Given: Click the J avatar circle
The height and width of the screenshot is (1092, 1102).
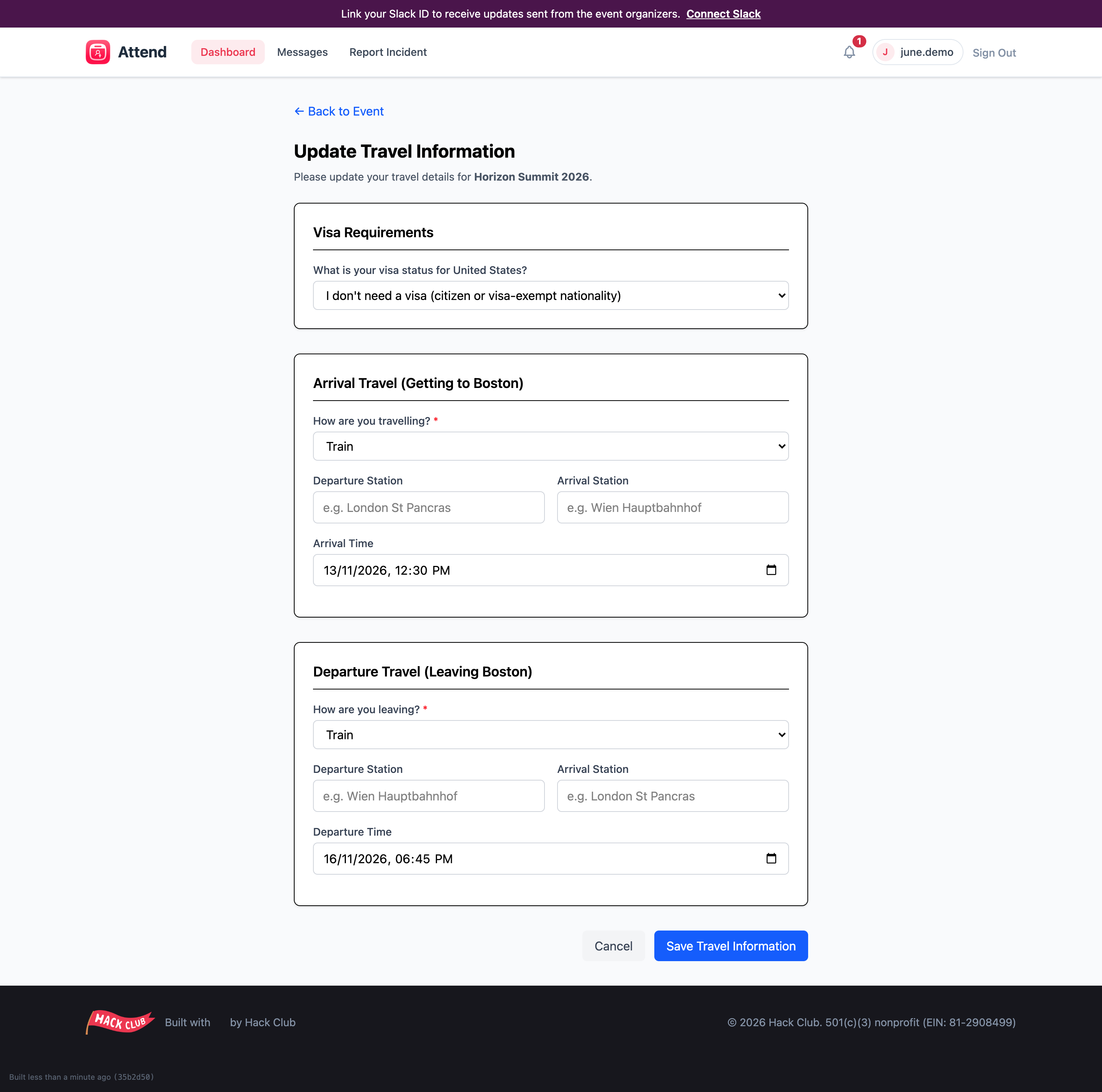Looking at the screenshot, I should (885, 52).
